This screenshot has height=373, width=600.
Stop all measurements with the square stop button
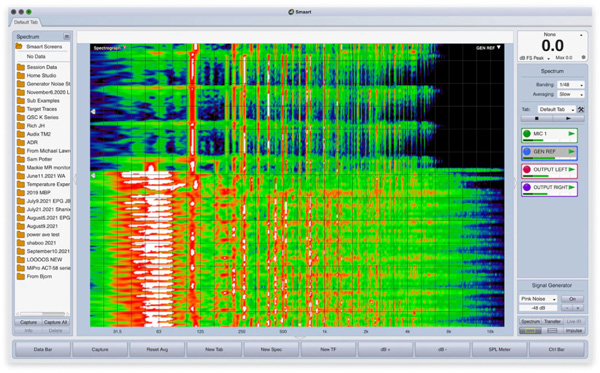(x=536, y=119)
